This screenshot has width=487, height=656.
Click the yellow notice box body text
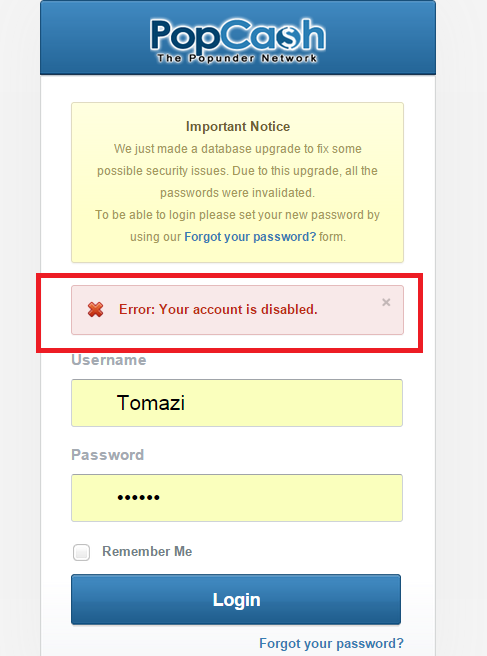237,193
